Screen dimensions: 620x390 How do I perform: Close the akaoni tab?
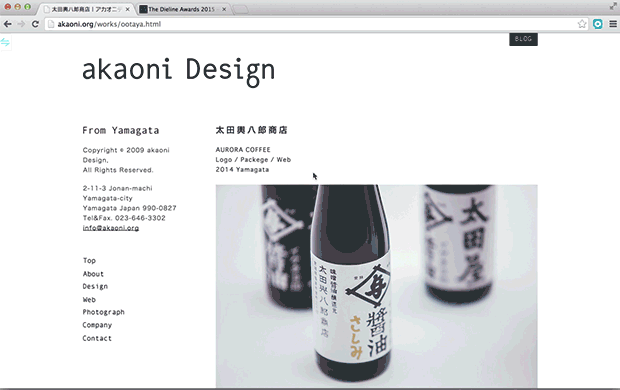pyautogui.click(x=127, y=9)
